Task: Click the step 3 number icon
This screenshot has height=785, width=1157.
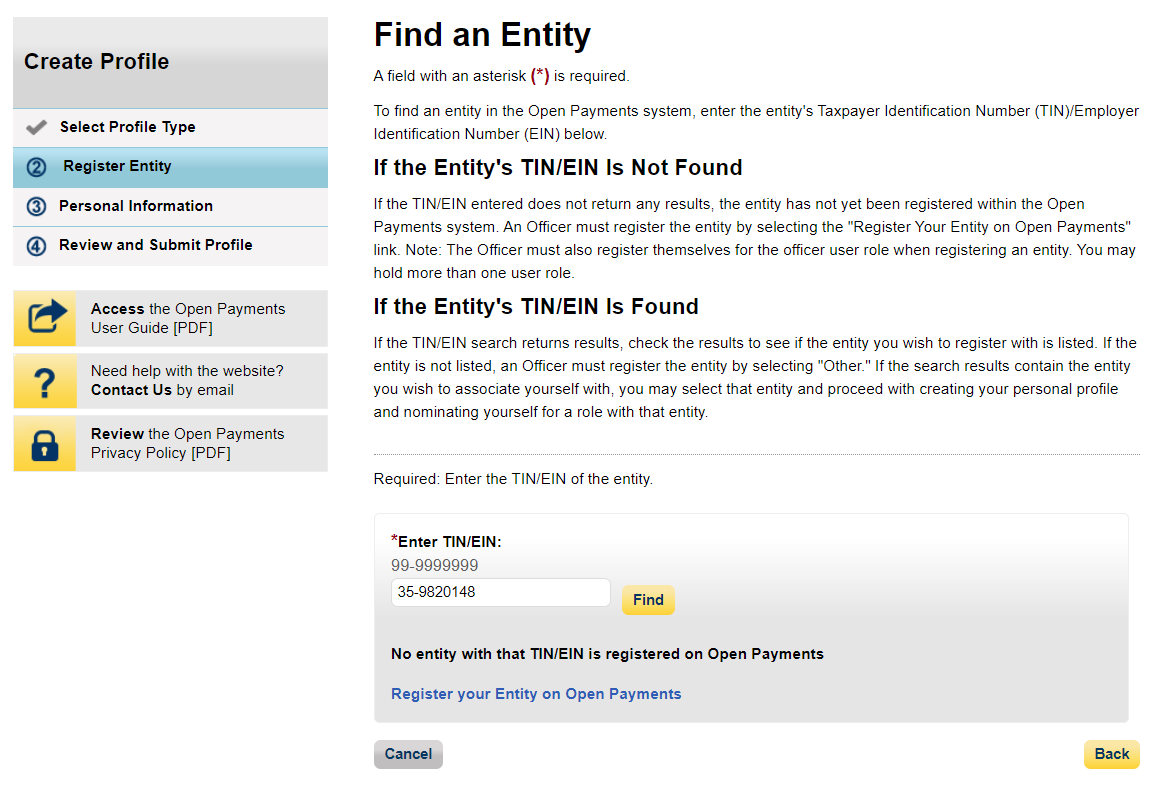Action: tap(37, 207)
